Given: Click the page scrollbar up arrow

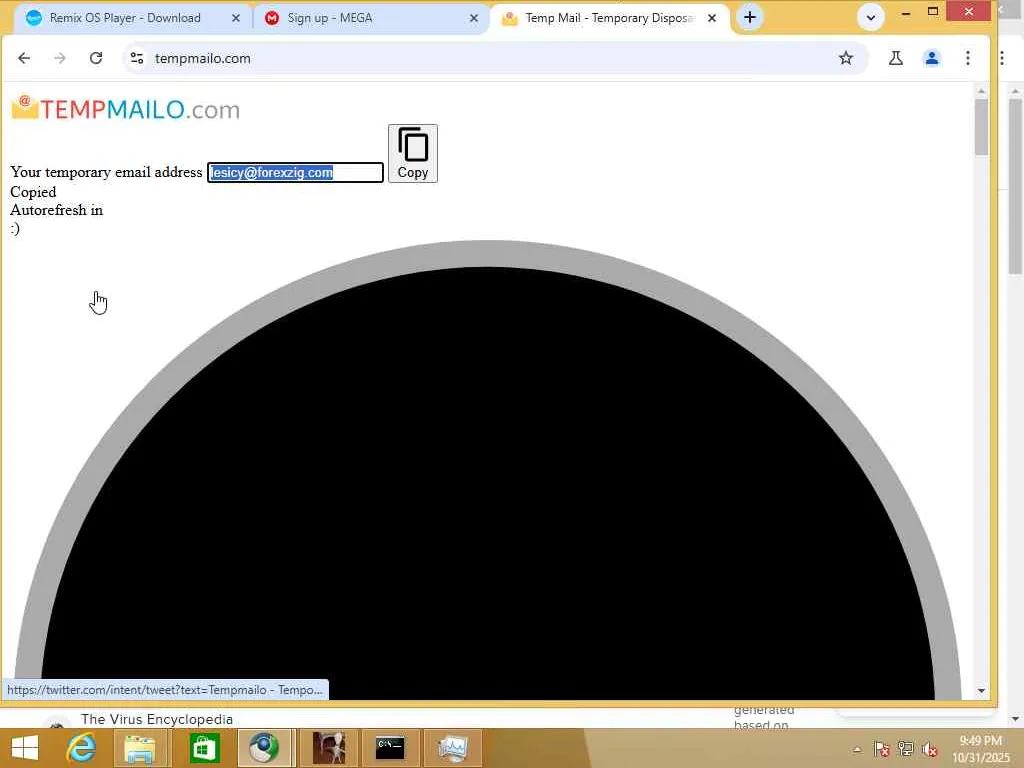Looking at the screenshot, I should 981,90.
